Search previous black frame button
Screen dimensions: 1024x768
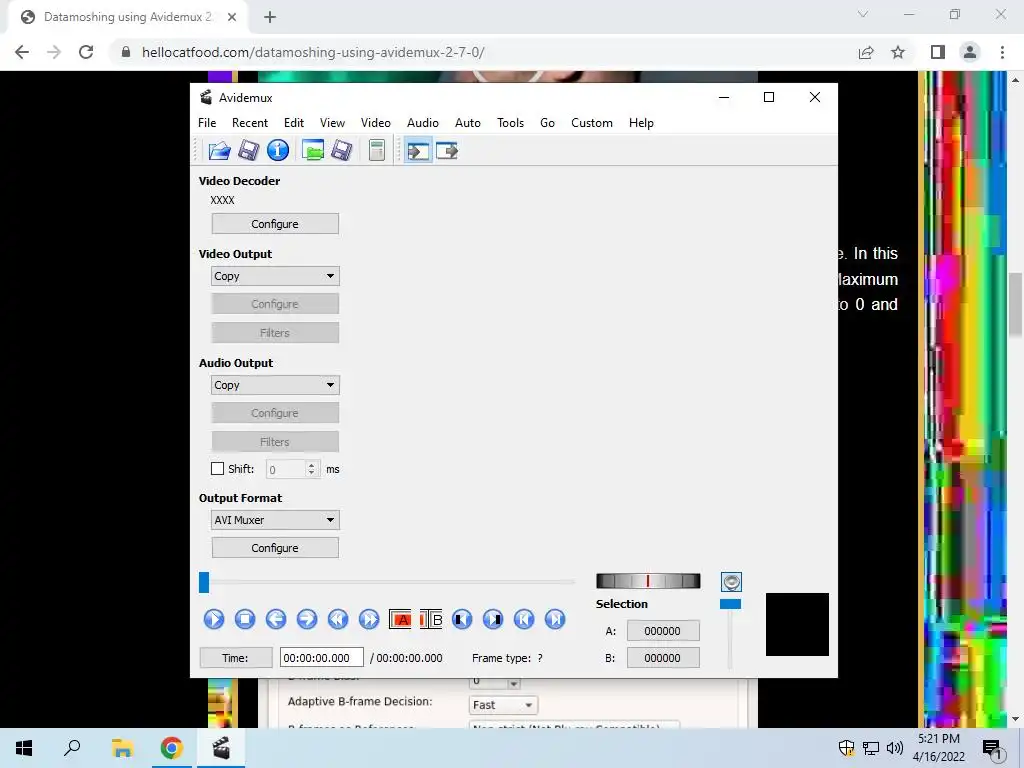pos(462,619)
